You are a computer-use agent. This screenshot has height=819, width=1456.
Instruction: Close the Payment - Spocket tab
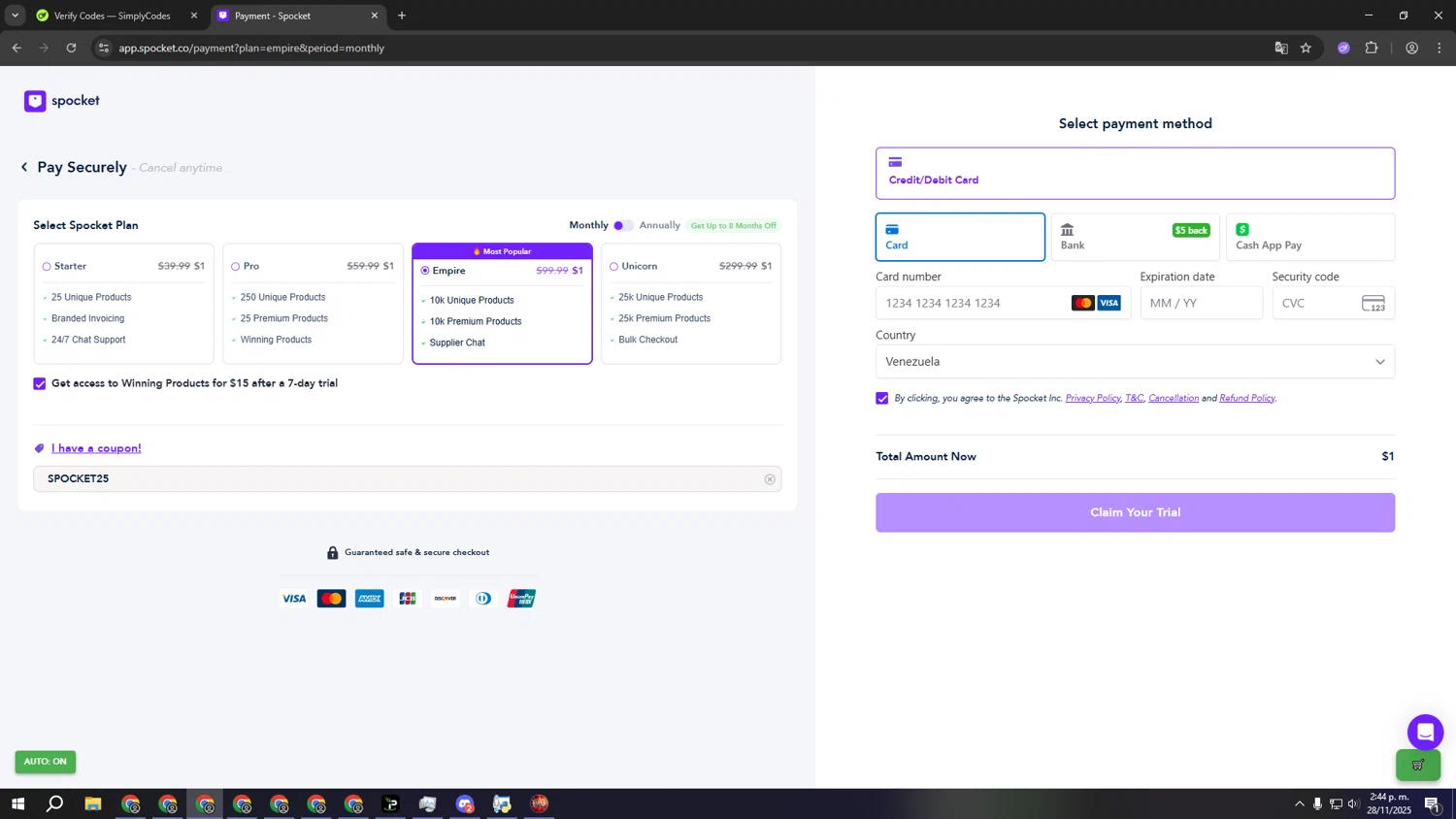(x=375, y=16)
